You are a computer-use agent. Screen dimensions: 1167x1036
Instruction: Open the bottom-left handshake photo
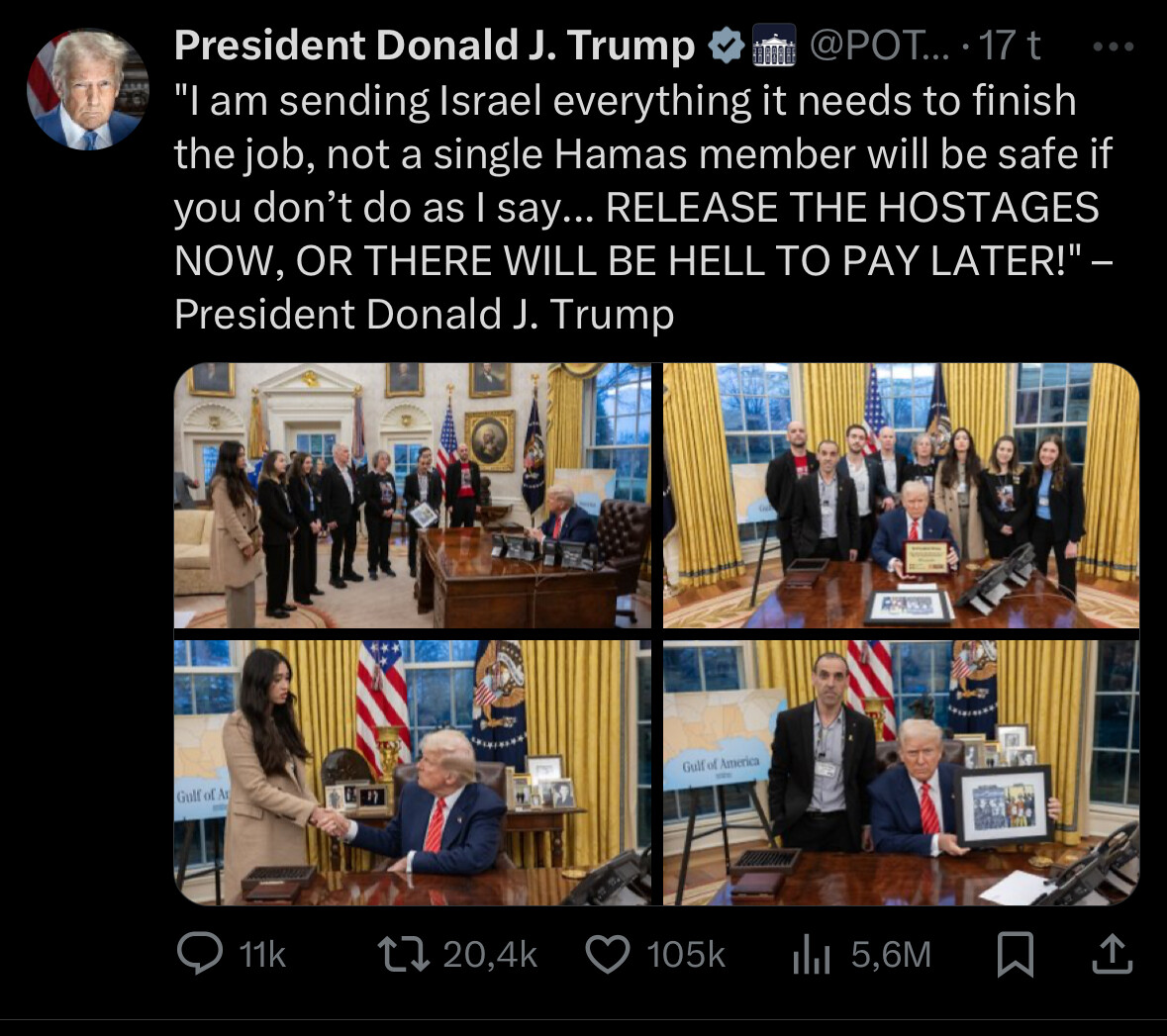[x=413, y=773]
